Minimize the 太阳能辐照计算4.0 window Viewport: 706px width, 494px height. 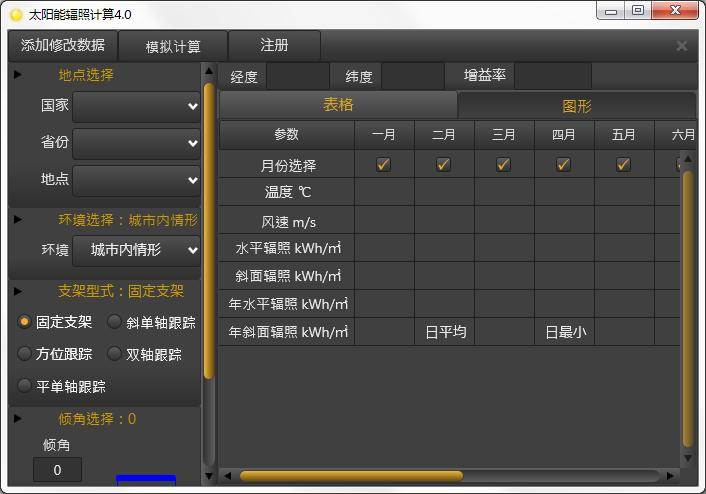[611, 11]
